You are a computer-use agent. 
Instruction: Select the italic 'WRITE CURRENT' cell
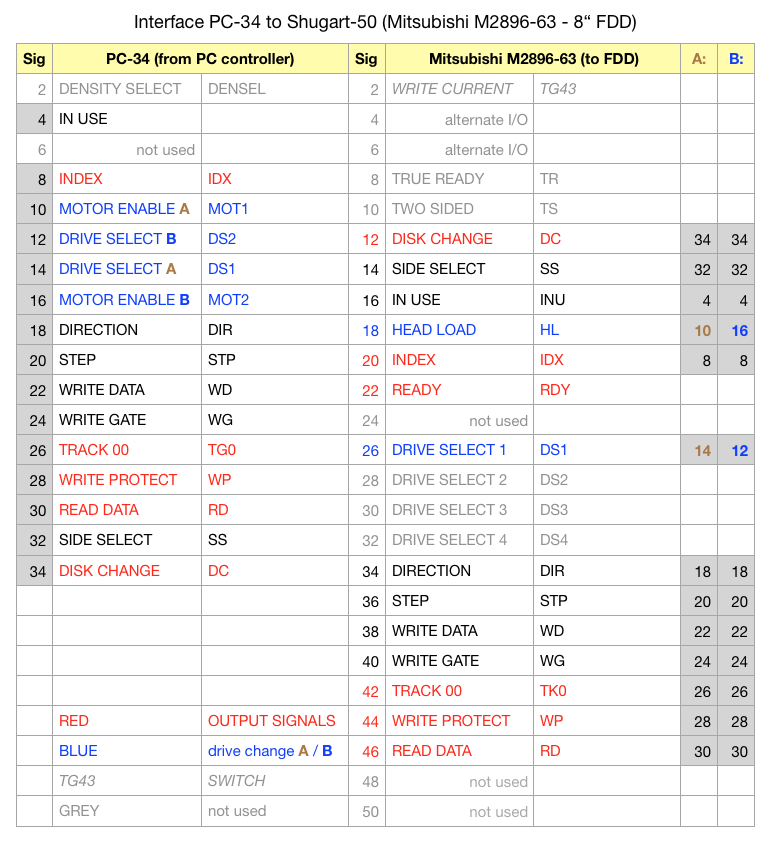point(459,88)
